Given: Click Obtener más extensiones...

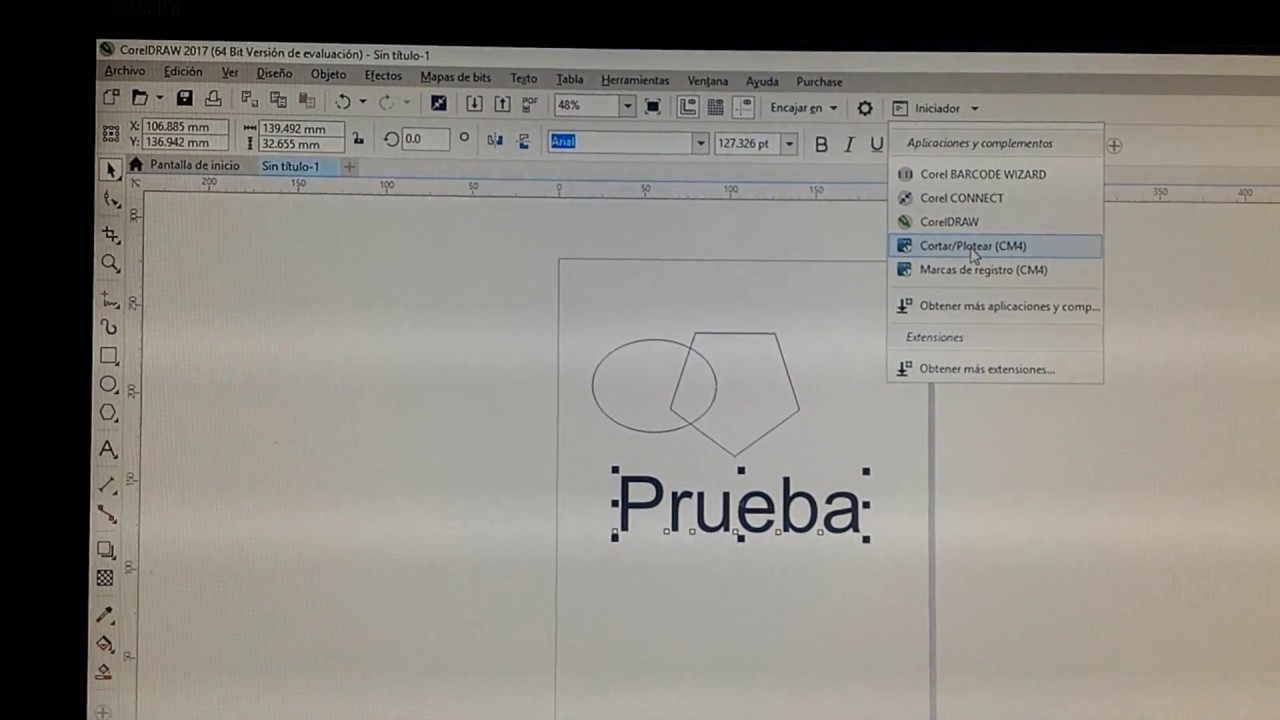Looking at the screenshot, I should coord(995,369).
